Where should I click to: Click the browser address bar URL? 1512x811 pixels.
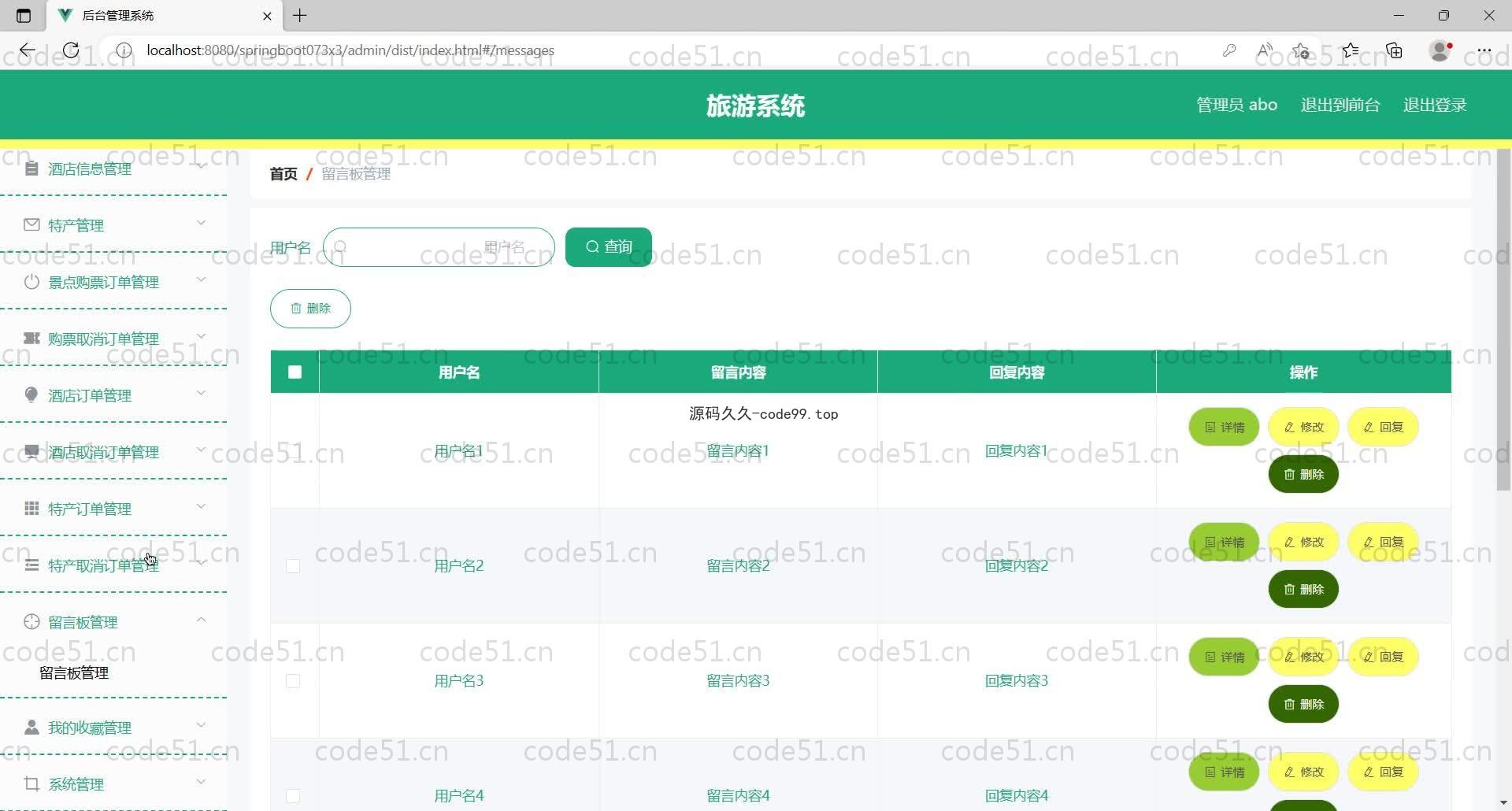click(350, 50)
